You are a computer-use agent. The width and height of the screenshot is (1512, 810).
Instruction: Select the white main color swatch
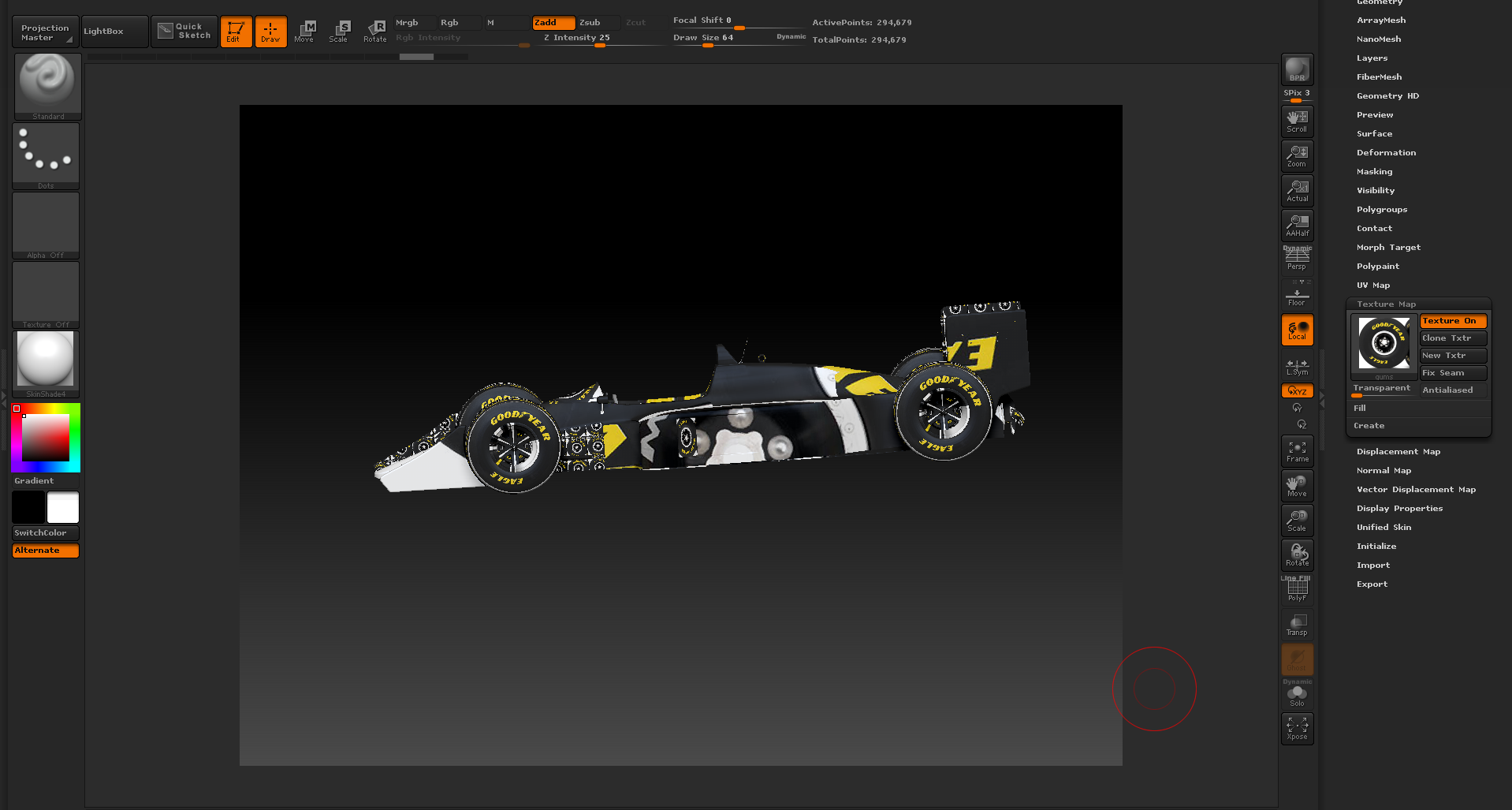pos(63,507)
